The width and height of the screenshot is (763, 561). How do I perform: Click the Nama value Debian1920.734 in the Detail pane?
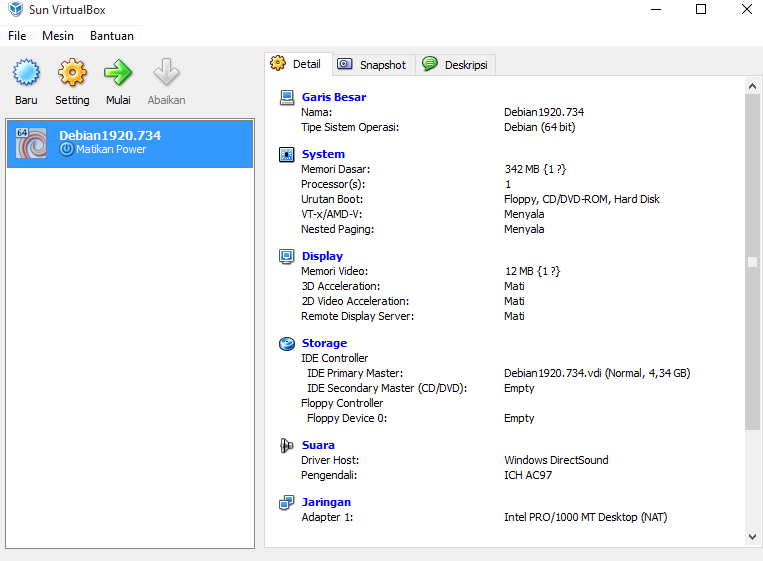coord(544,112)
